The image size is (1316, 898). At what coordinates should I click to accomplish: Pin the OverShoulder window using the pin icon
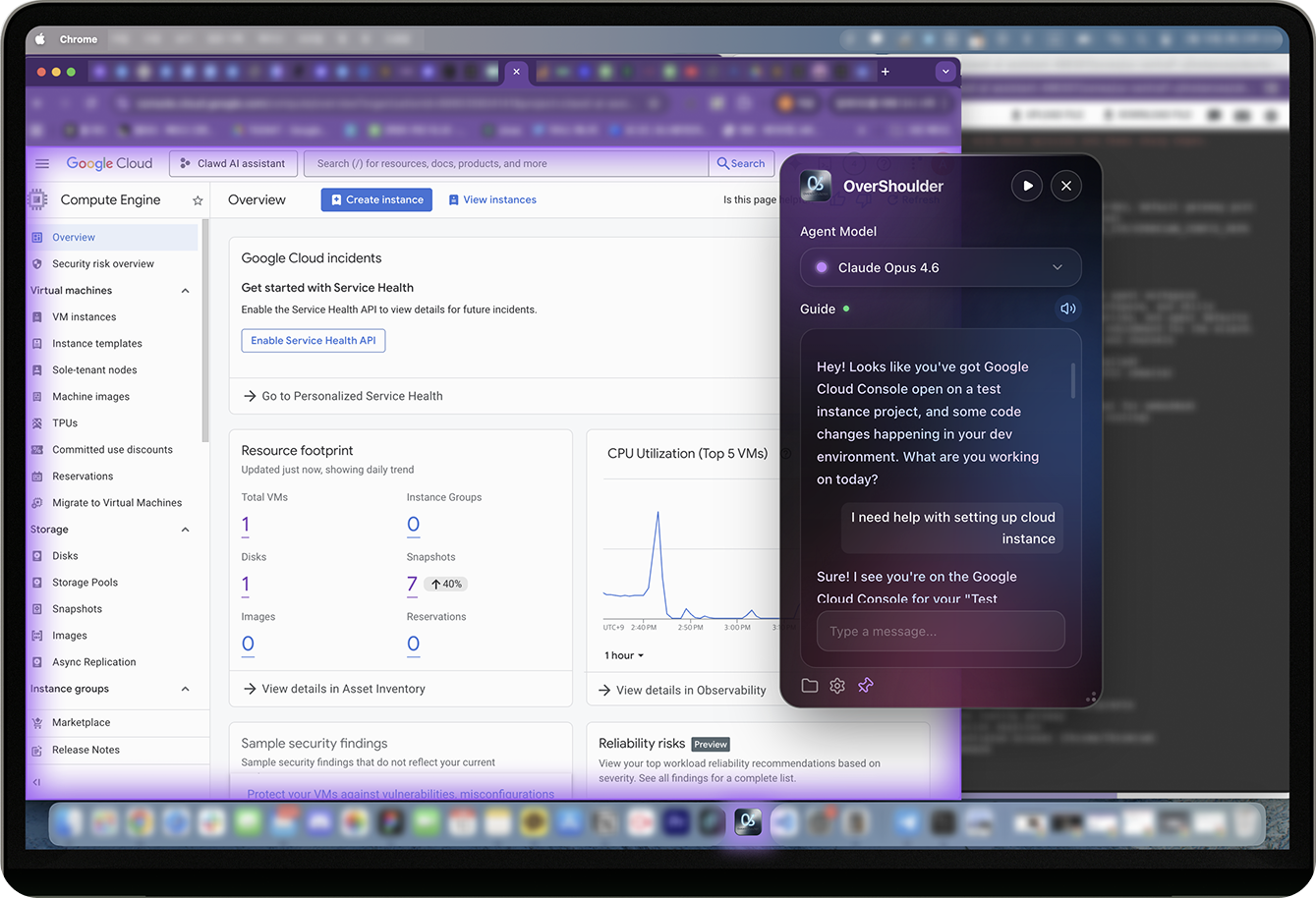pos(866,685)
